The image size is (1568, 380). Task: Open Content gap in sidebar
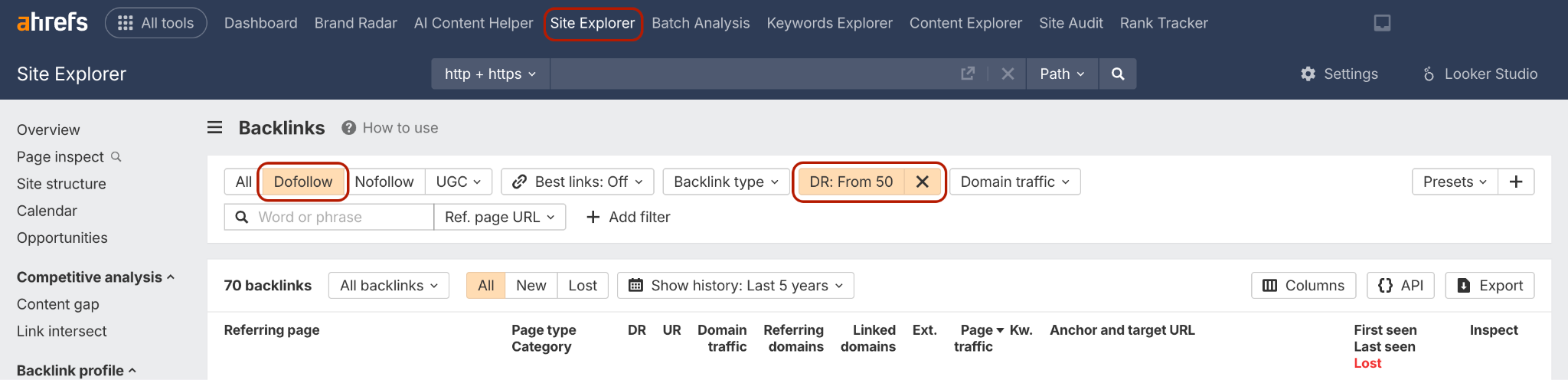tap(58, 304)
